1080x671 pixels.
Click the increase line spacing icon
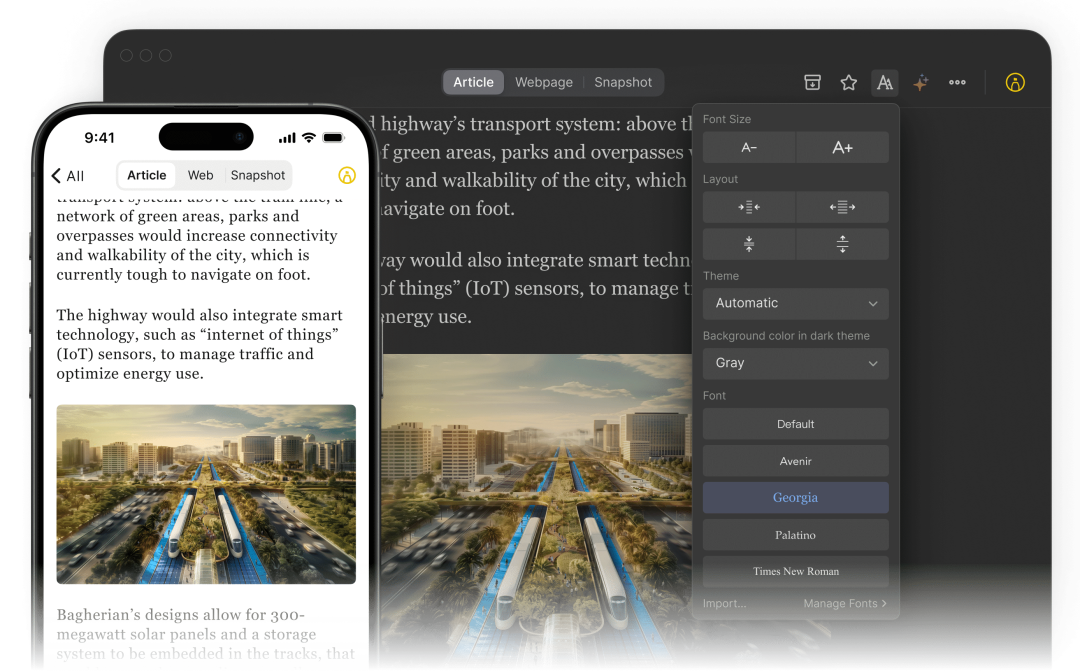click(x=842, y=244)
